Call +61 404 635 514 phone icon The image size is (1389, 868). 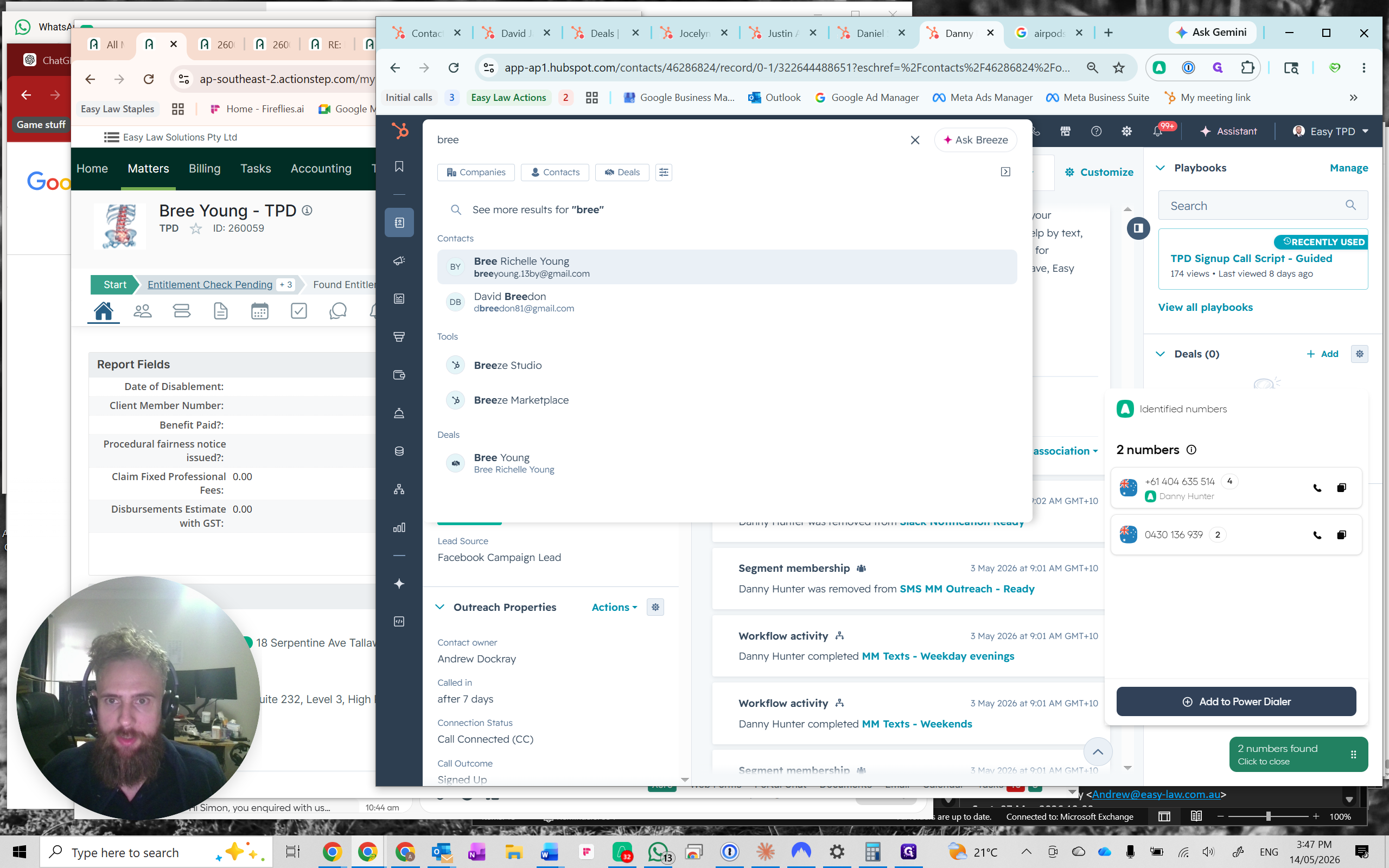[x=1317, y=488]
